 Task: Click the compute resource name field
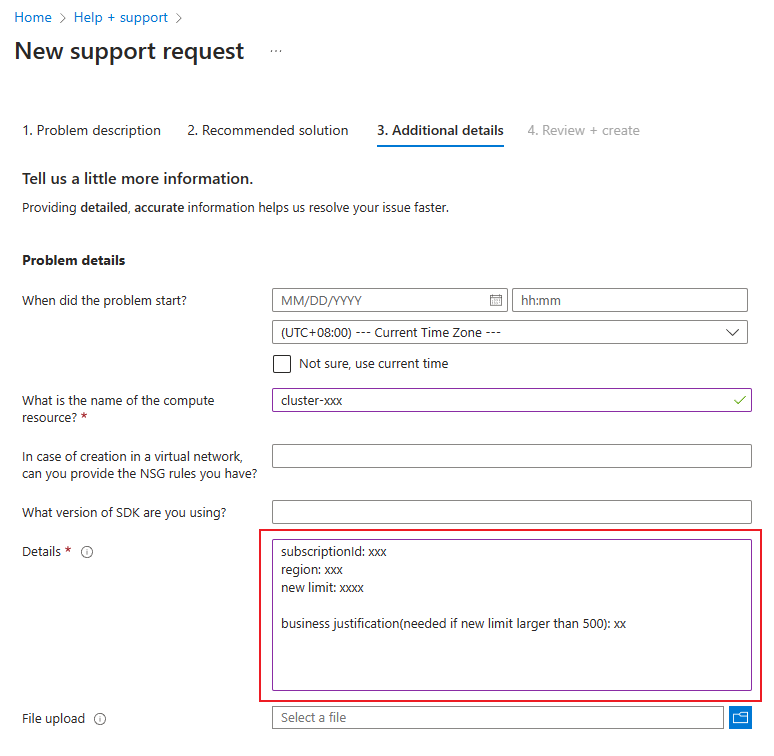pyautogui.click(x=500, y=400)
